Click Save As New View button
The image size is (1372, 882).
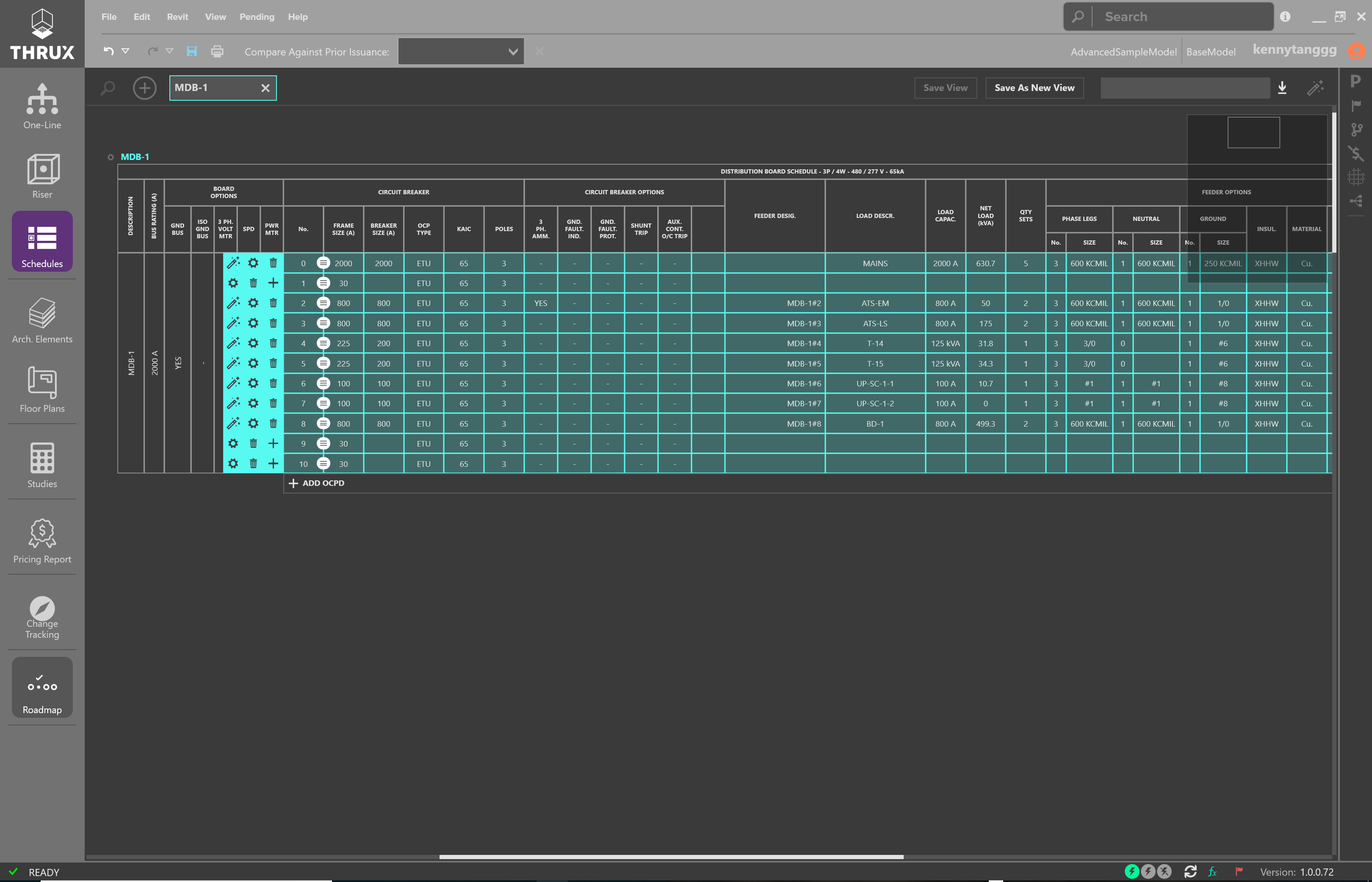click(x=1034, y=88)
